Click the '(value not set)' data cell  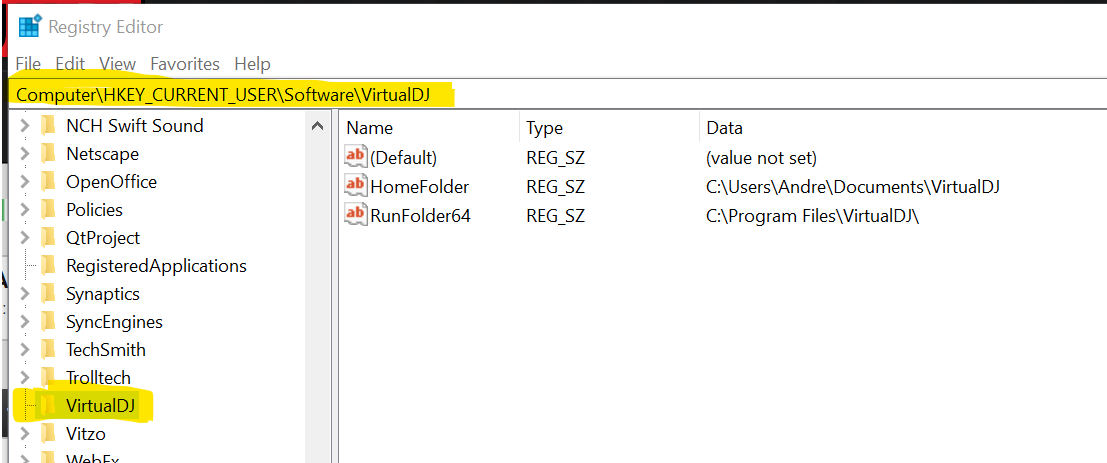tap(761, 158)
